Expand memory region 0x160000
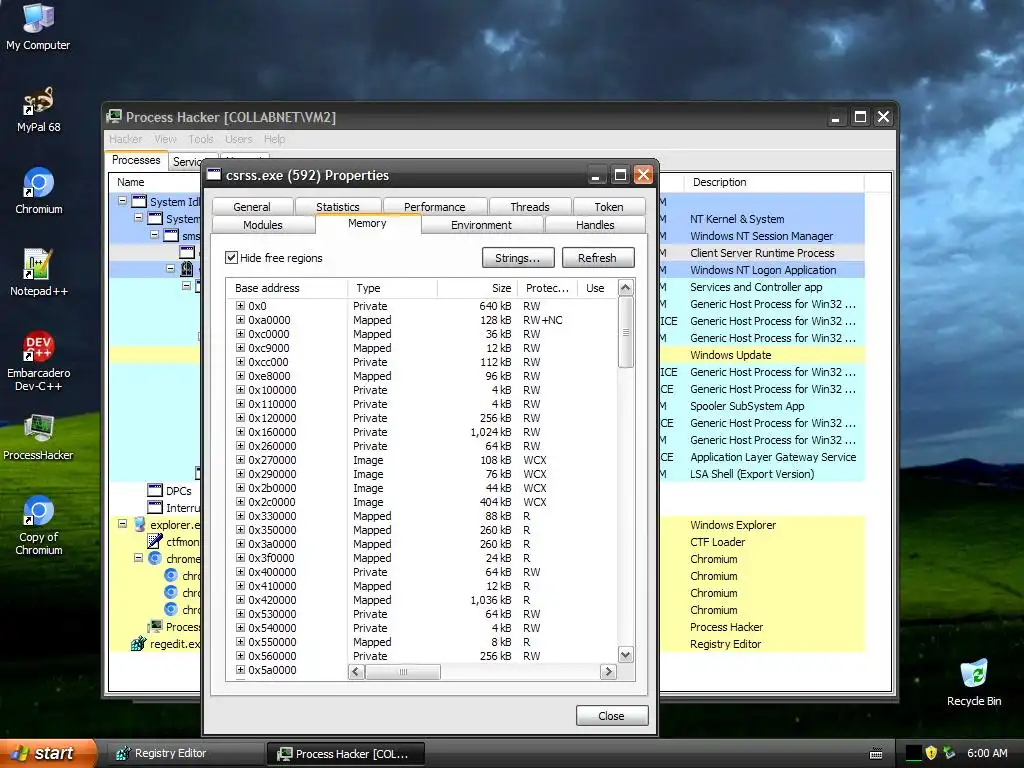 coord(240,432)
